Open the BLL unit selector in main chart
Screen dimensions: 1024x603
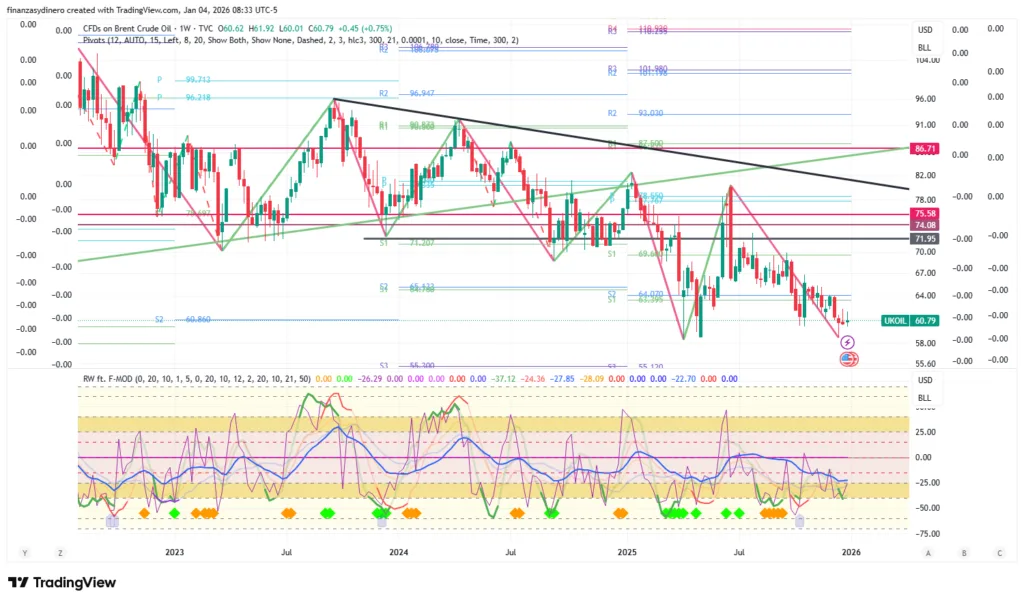click(925, 47)
